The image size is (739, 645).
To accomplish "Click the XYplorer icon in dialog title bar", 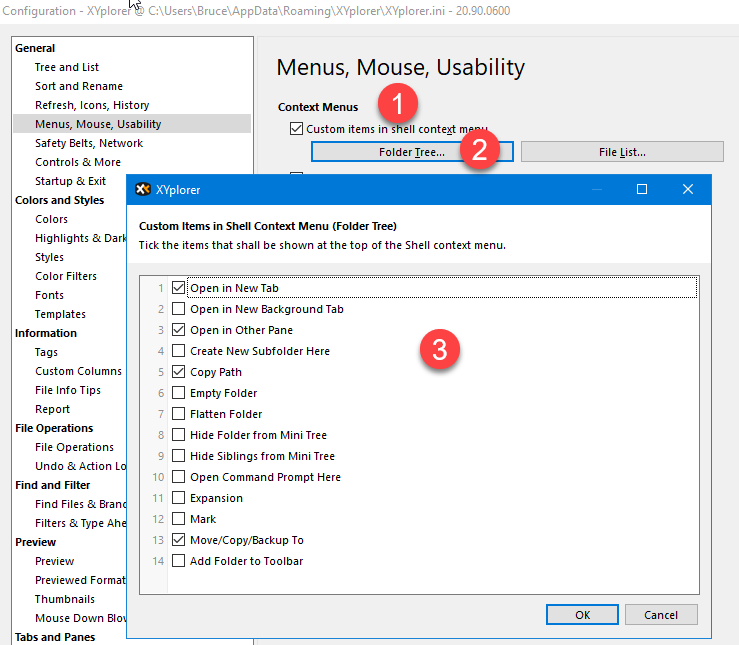I will coord(143,189).
